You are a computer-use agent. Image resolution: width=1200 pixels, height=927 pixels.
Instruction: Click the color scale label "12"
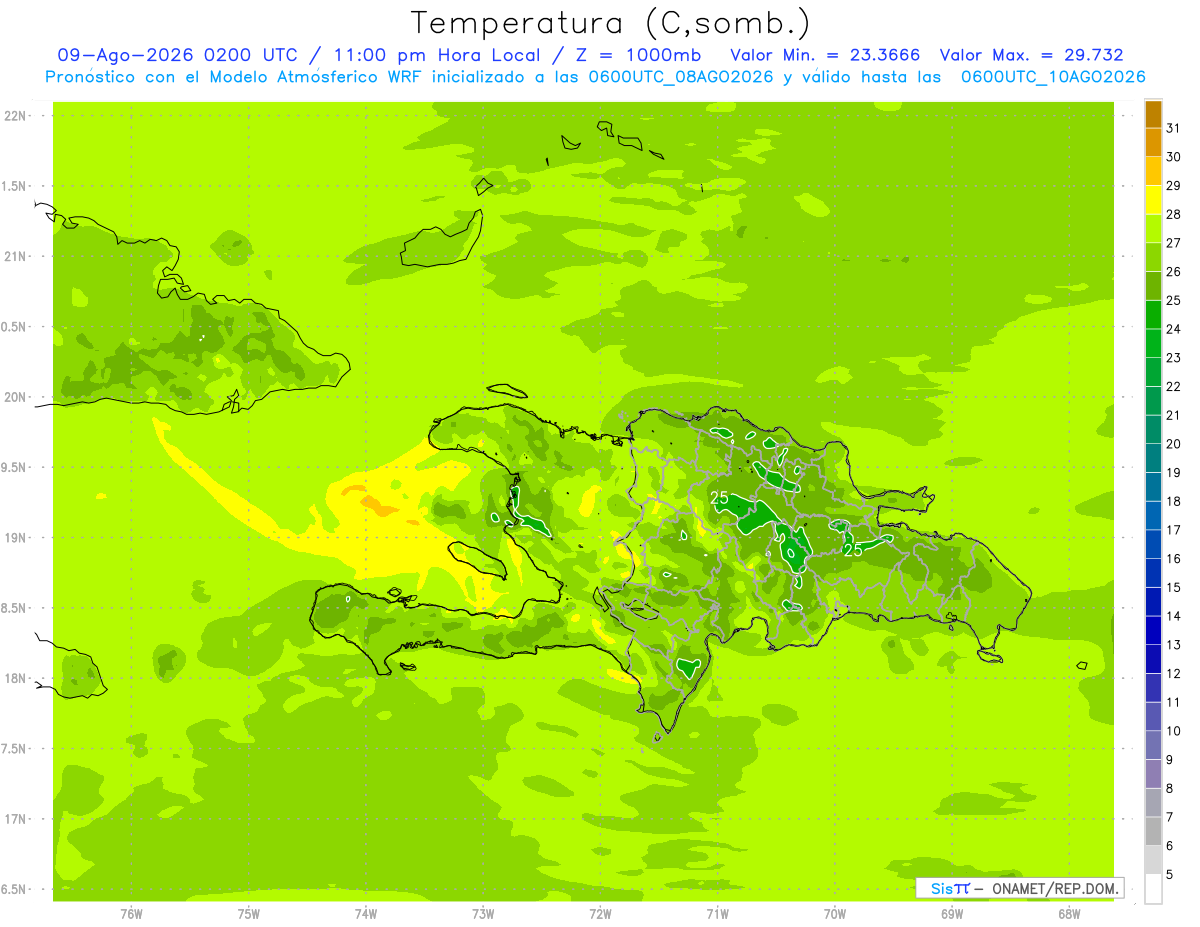(x=1174, y=673)
